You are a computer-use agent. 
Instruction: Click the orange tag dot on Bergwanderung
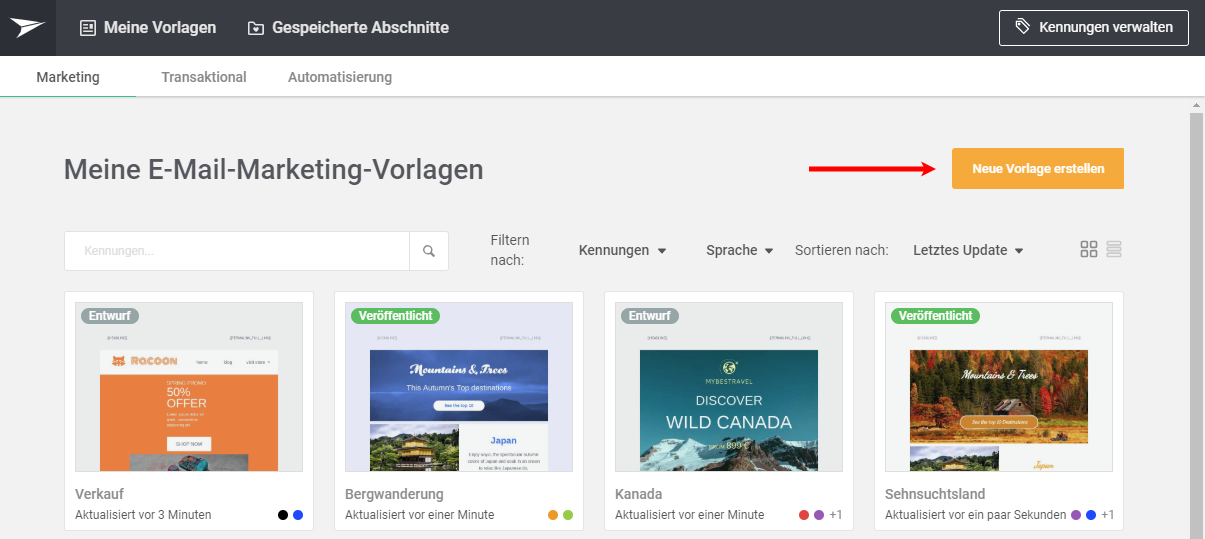click(553, 515)
